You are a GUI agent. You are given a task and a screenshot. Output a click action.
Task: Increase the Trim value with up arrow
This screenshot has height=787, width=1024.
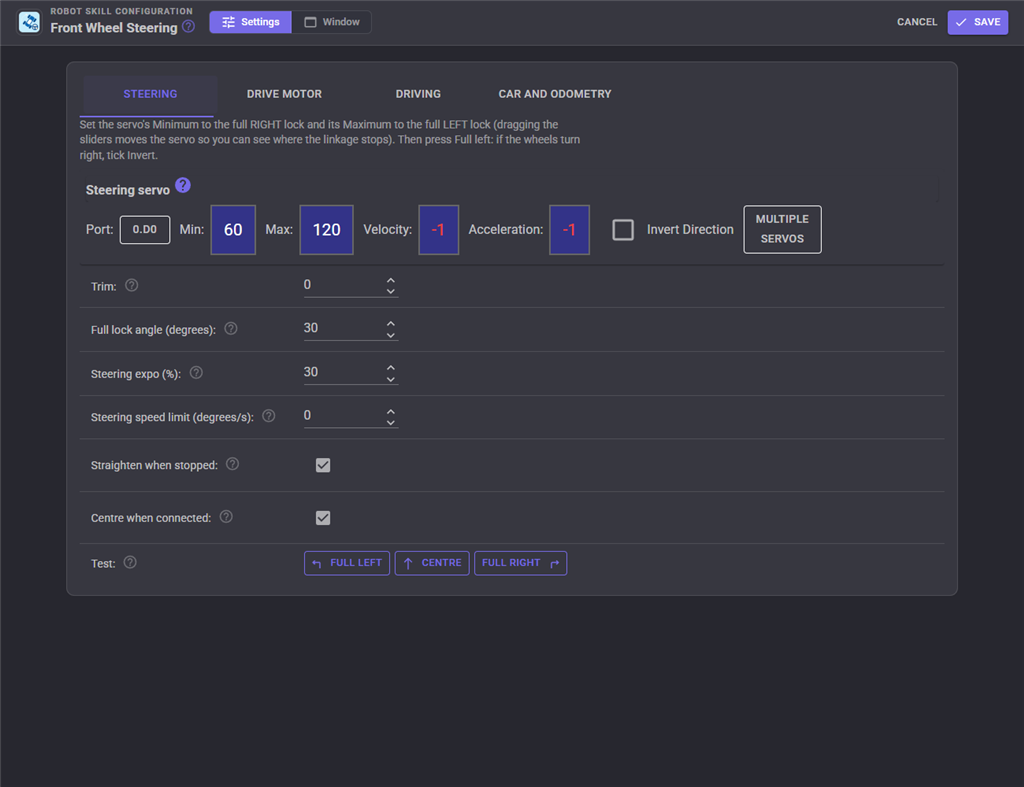click(x=391, y=280)
